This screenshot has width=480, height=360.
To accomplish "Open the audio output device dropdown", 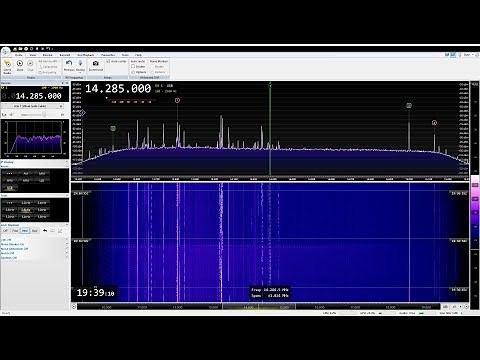I will (33, 106).
